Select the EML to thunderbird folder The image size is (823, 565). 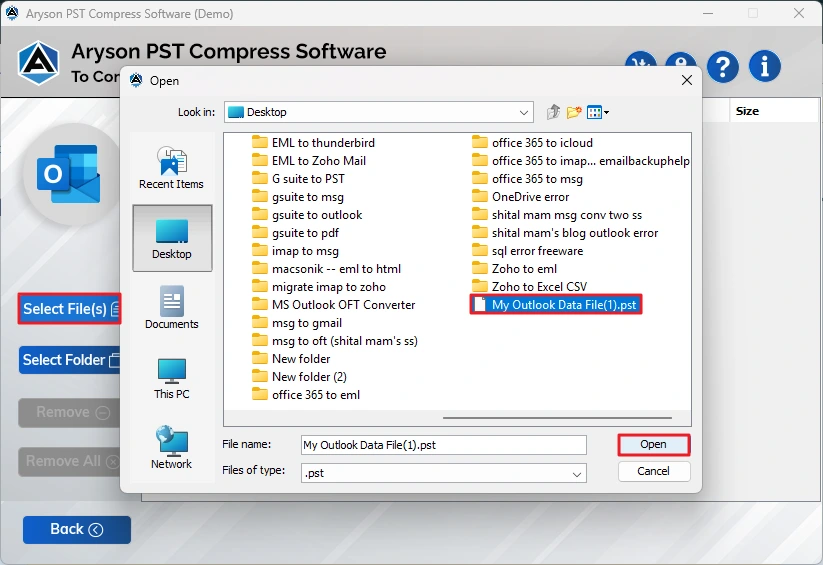[313, 143]
